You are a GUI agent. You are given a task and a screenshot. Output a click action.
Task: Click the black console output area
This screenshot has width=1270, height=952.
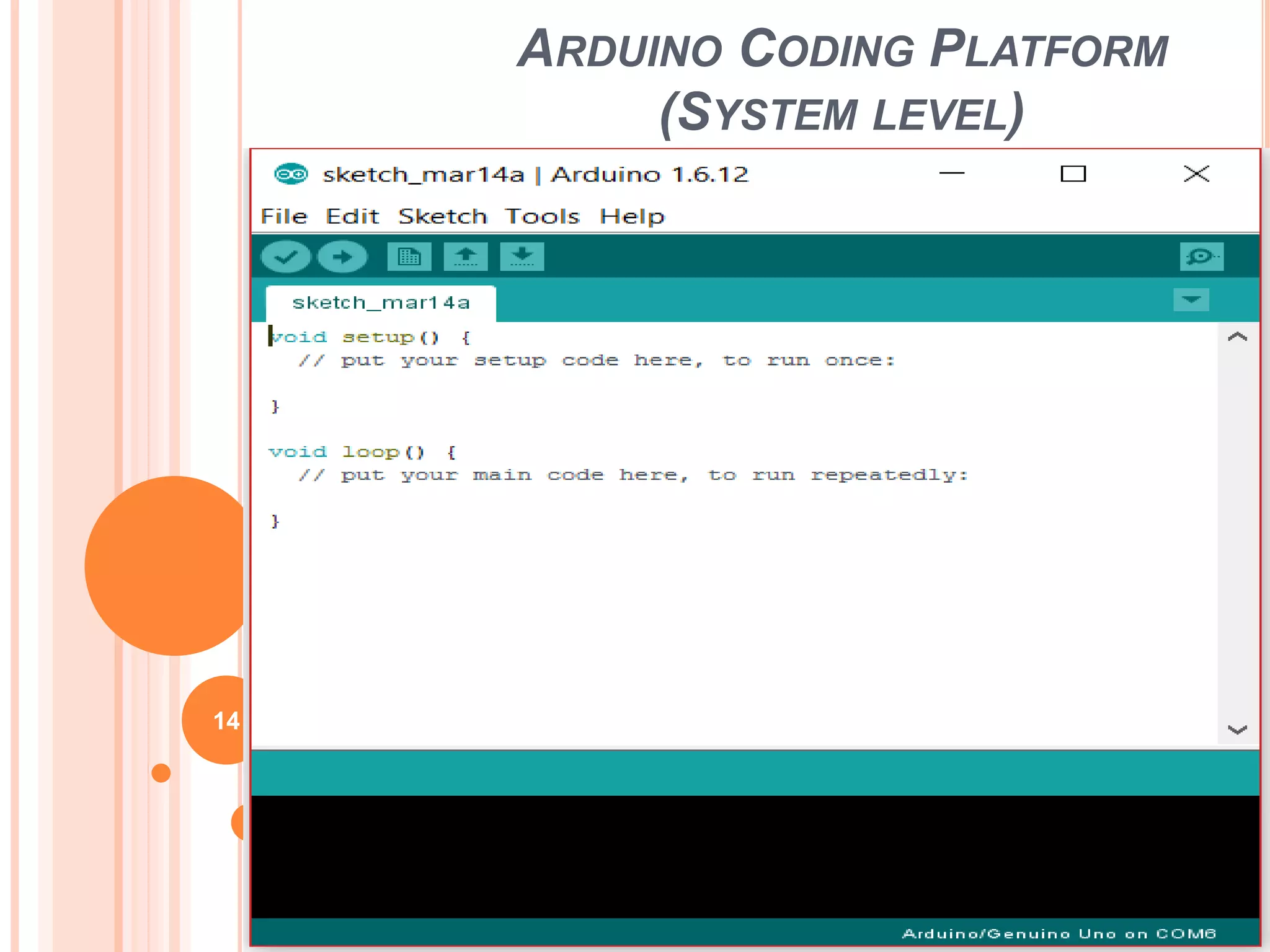[755, 856]
